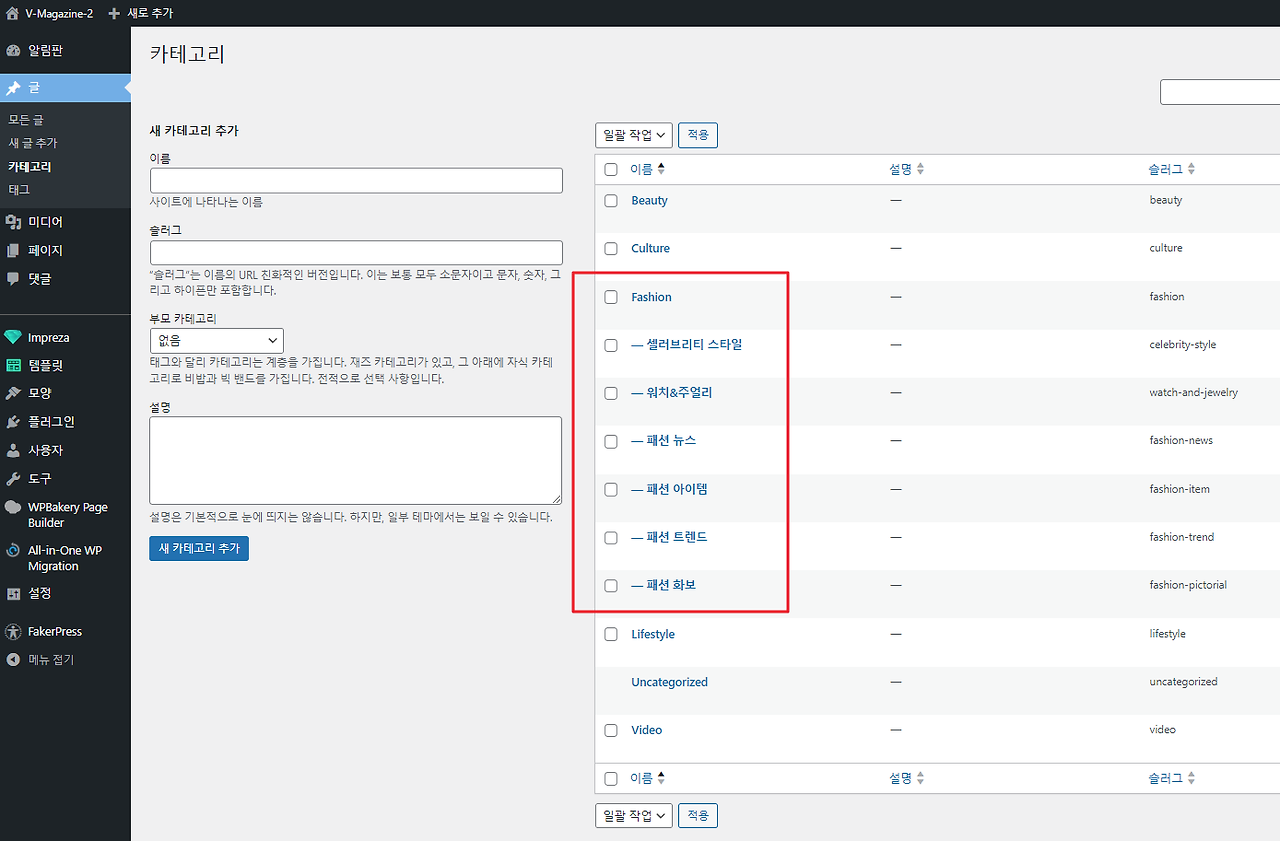
Task: Open the 패션 뉴스 category link
Action: tap(663, 441)
